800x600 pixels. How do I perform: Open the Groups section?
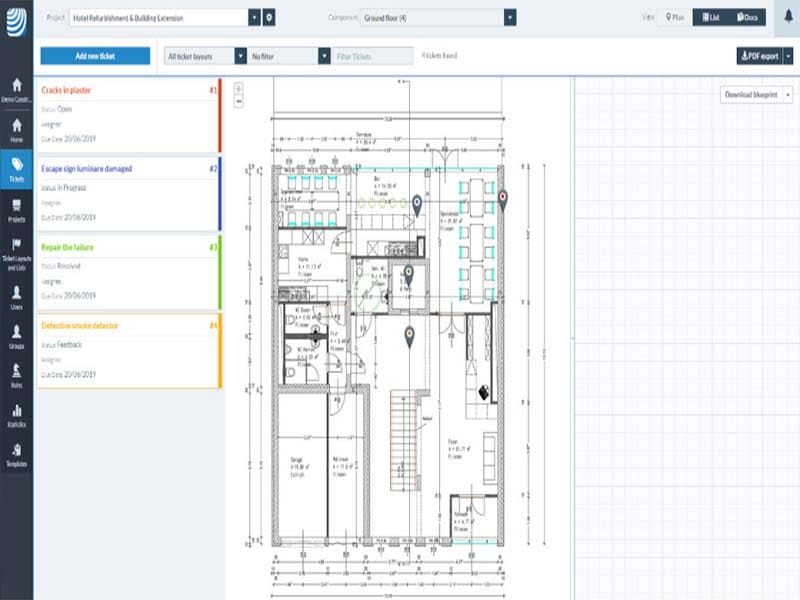tap(16, 336)
